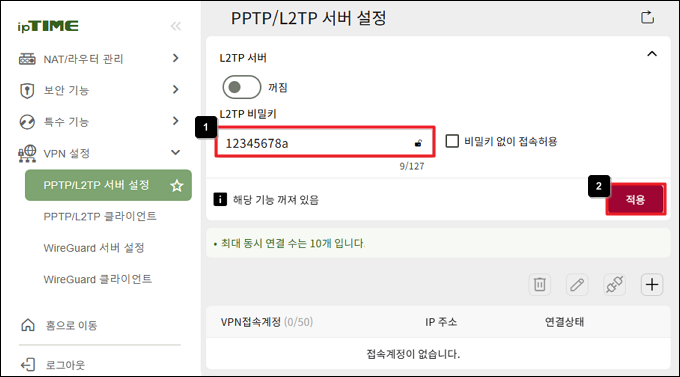Click the ipTIME logo
Image resolution: width=680 pixels, height=377 pixels.
point(48,26)
